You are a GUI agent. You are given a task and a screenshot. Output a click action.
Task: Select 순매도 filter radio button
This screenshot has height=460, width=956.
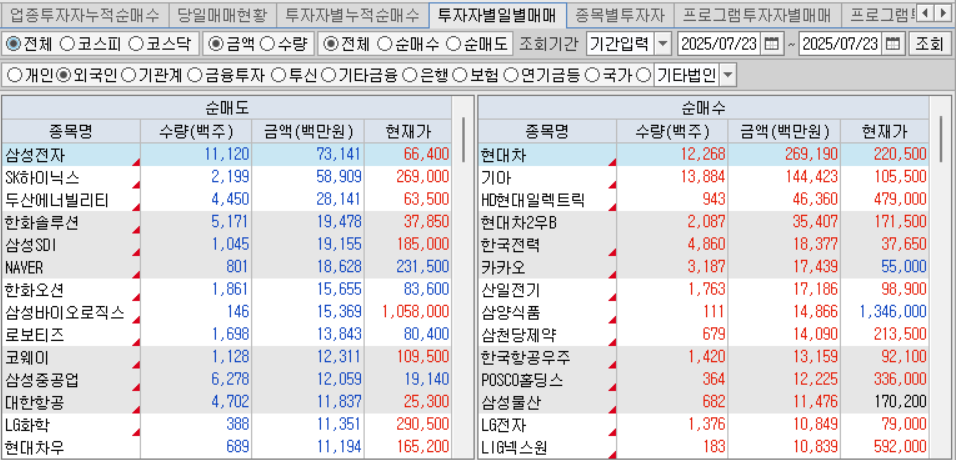(453, 44)
